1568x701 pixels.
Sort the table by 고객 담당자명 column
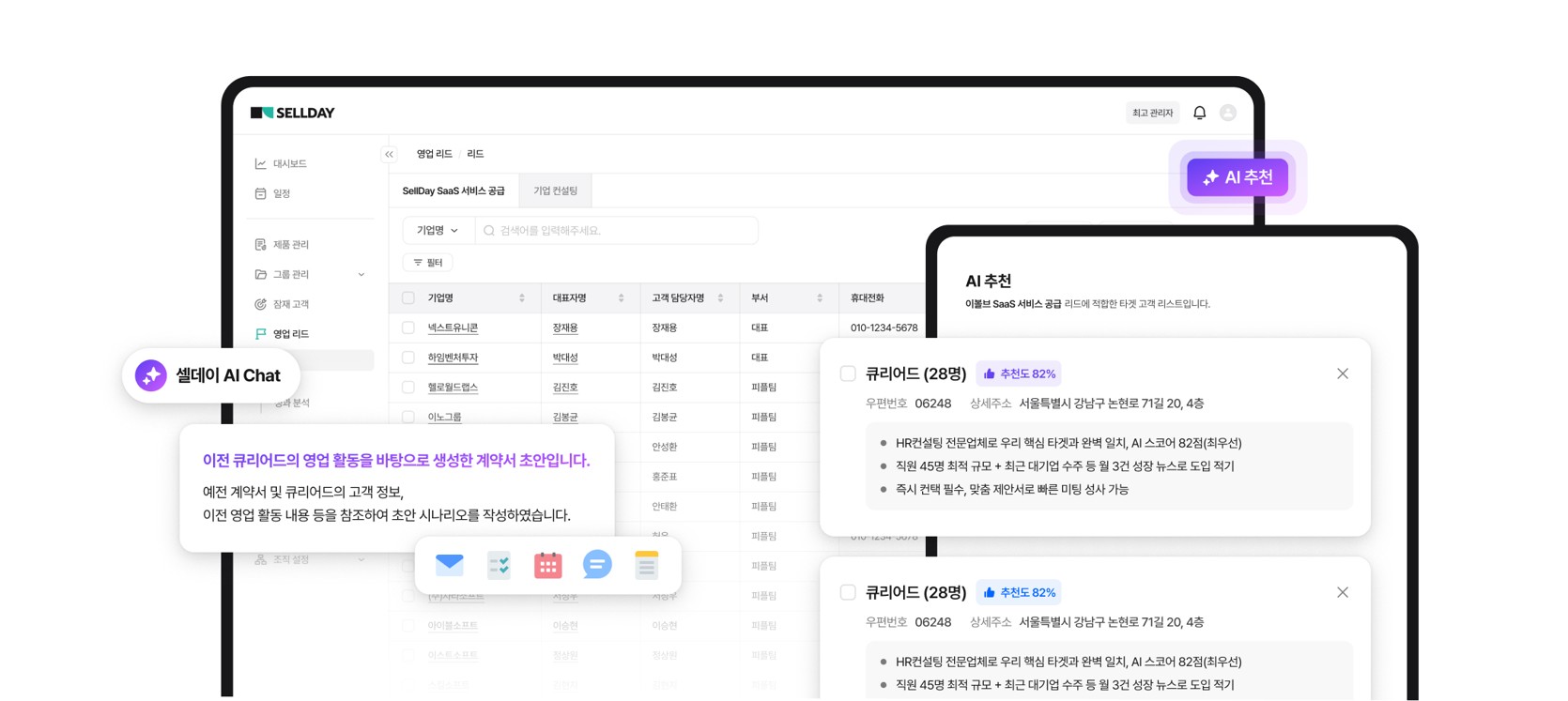[720, 298]
